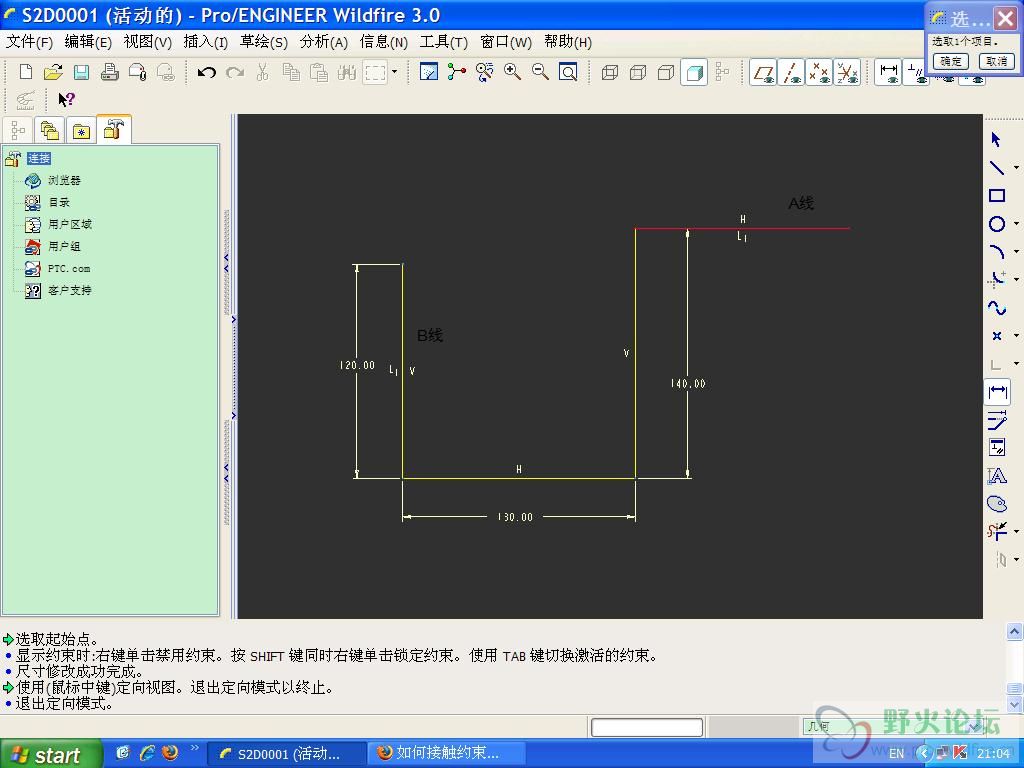Select the Rectangle sketch tool

[996, 195]
